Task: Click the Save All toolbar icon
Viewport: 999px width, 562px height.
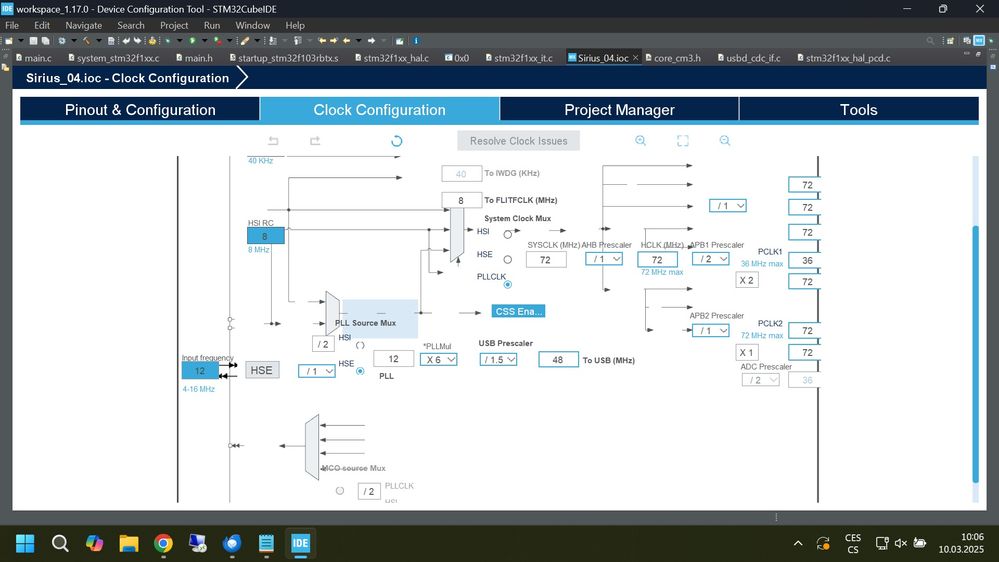Action: pos(45,41)
